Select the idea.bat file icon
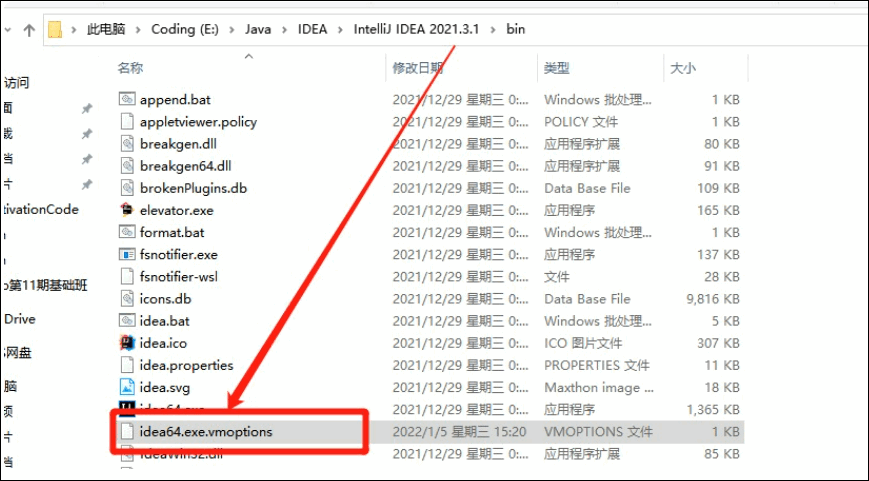Image resolution: width=869 pixels, height=481 pixels. [x=127, y=321]
